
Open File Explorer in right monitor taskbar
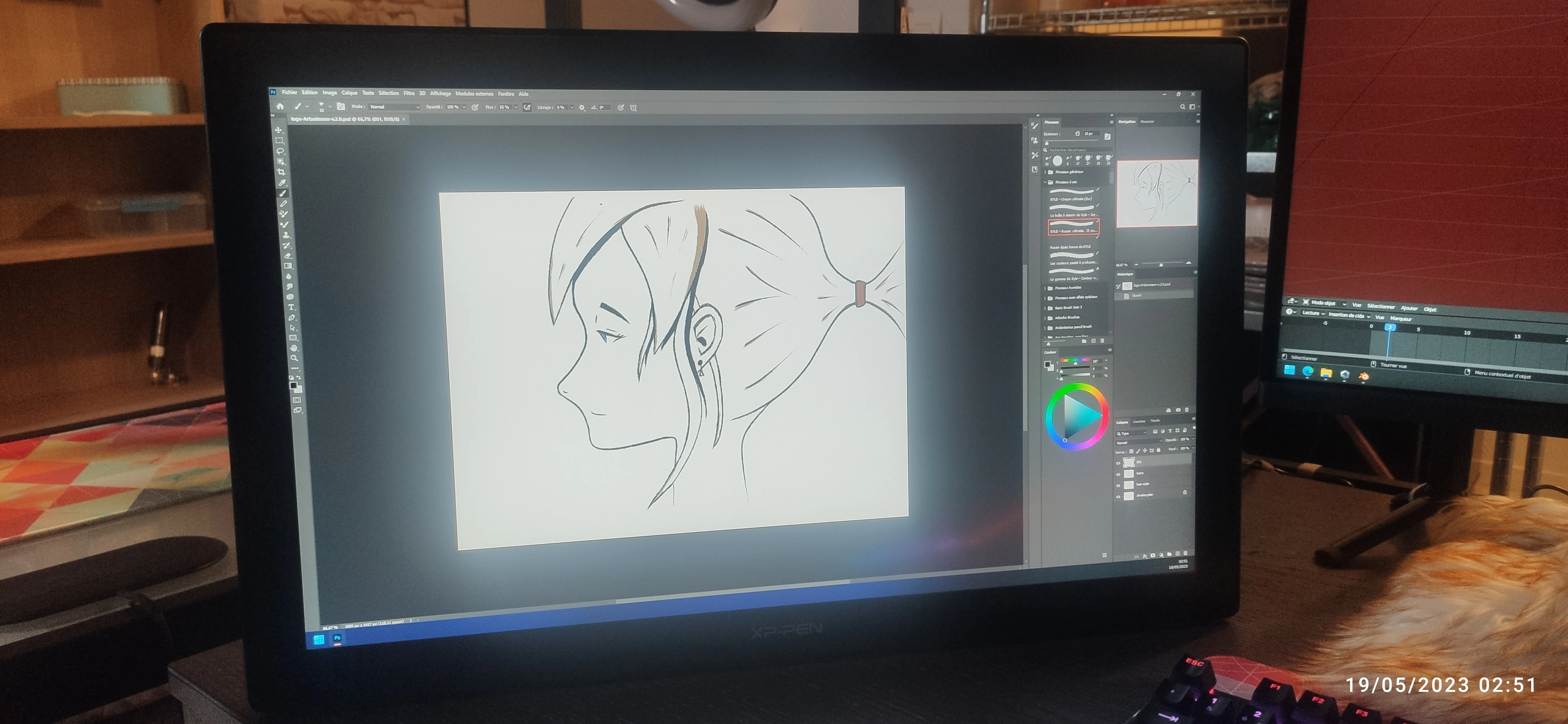[x=1326, y=373]
